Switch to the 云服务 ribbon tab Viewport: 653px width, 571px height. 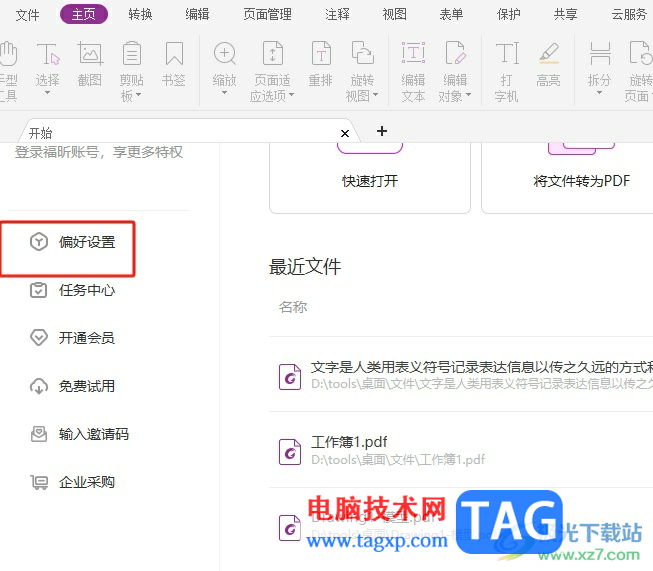(x=629, y=15)
